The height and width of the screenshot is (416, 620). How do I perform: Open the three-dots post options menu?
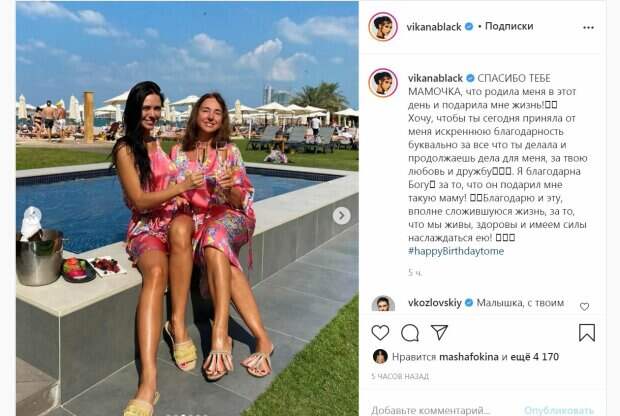click(x=588, y=27)
